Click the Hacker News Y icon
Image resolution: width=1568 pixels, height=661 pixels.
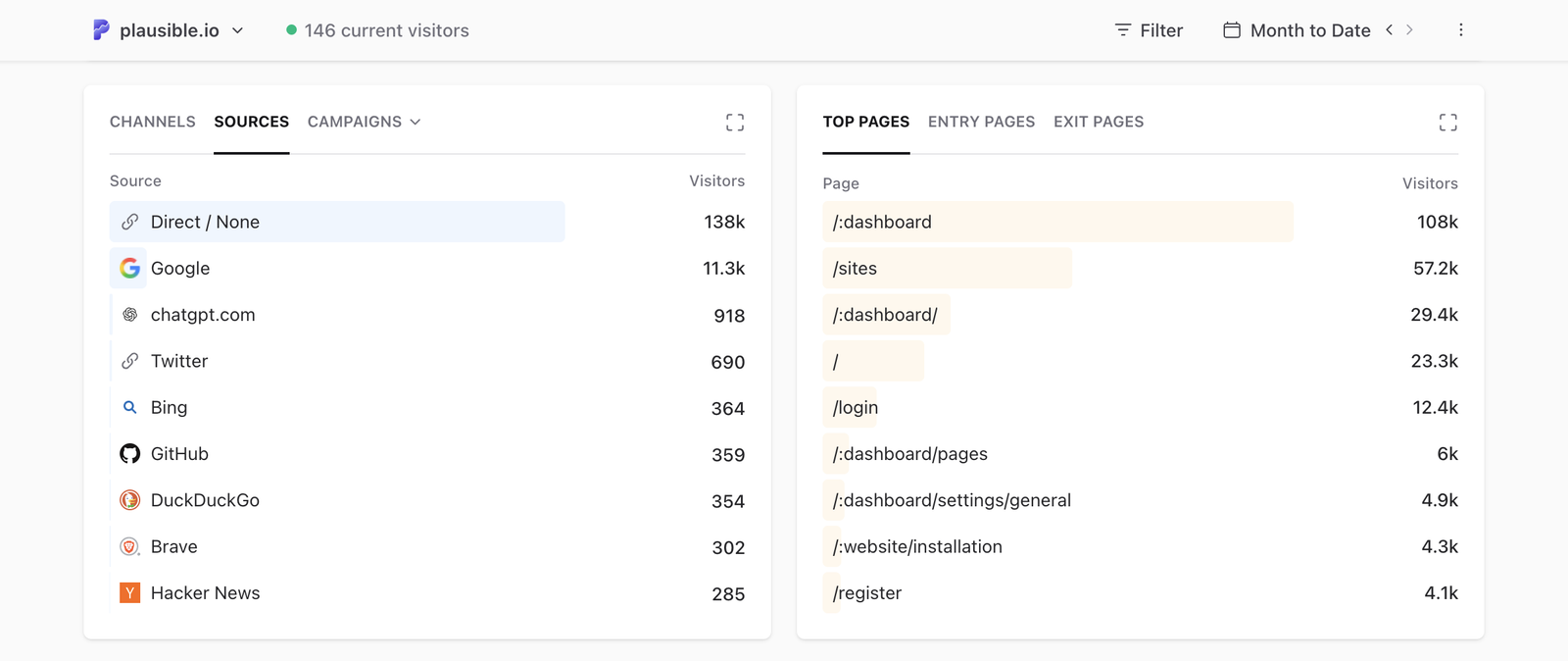(x=129, y=592)
